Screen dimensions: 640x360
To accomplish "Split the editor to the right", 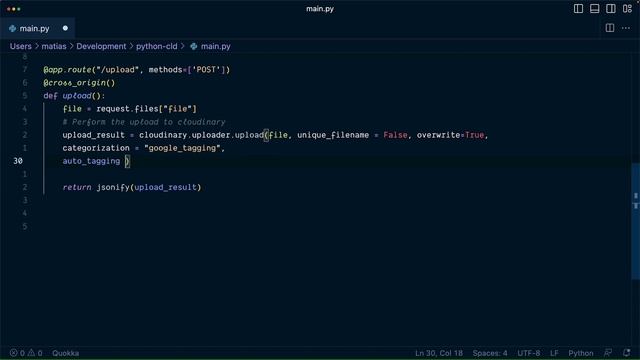I will tap(610, 28).
